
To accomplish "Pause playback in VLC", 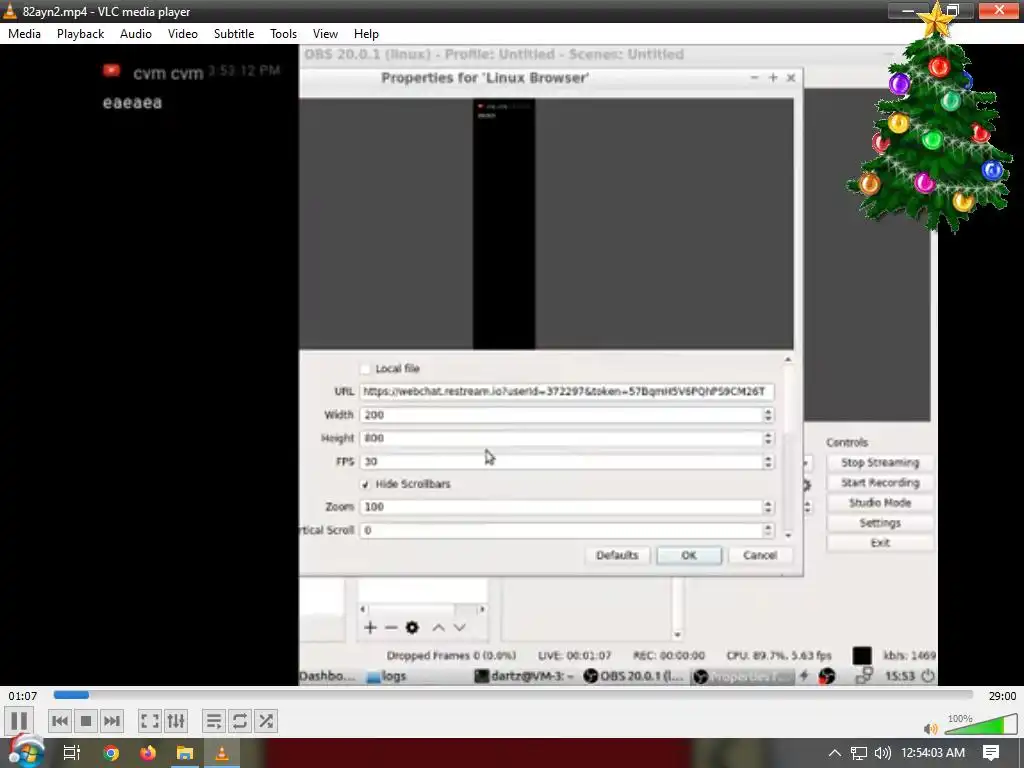I will pos(19,721).
